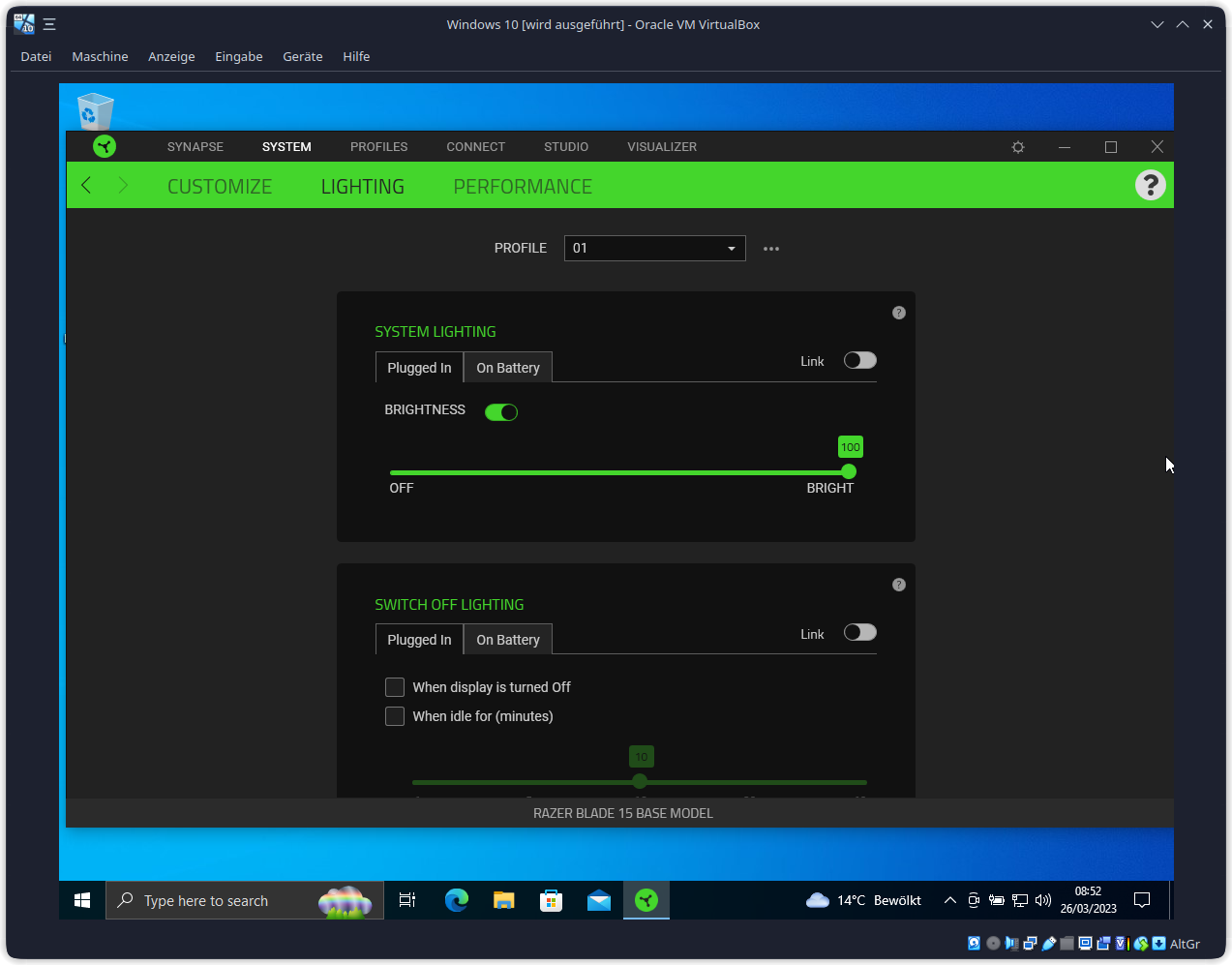The height and width of the screenshot is (965, 1232).
Task: Enable the Link toggle in System Lighting
Action: tap(858, 359)
